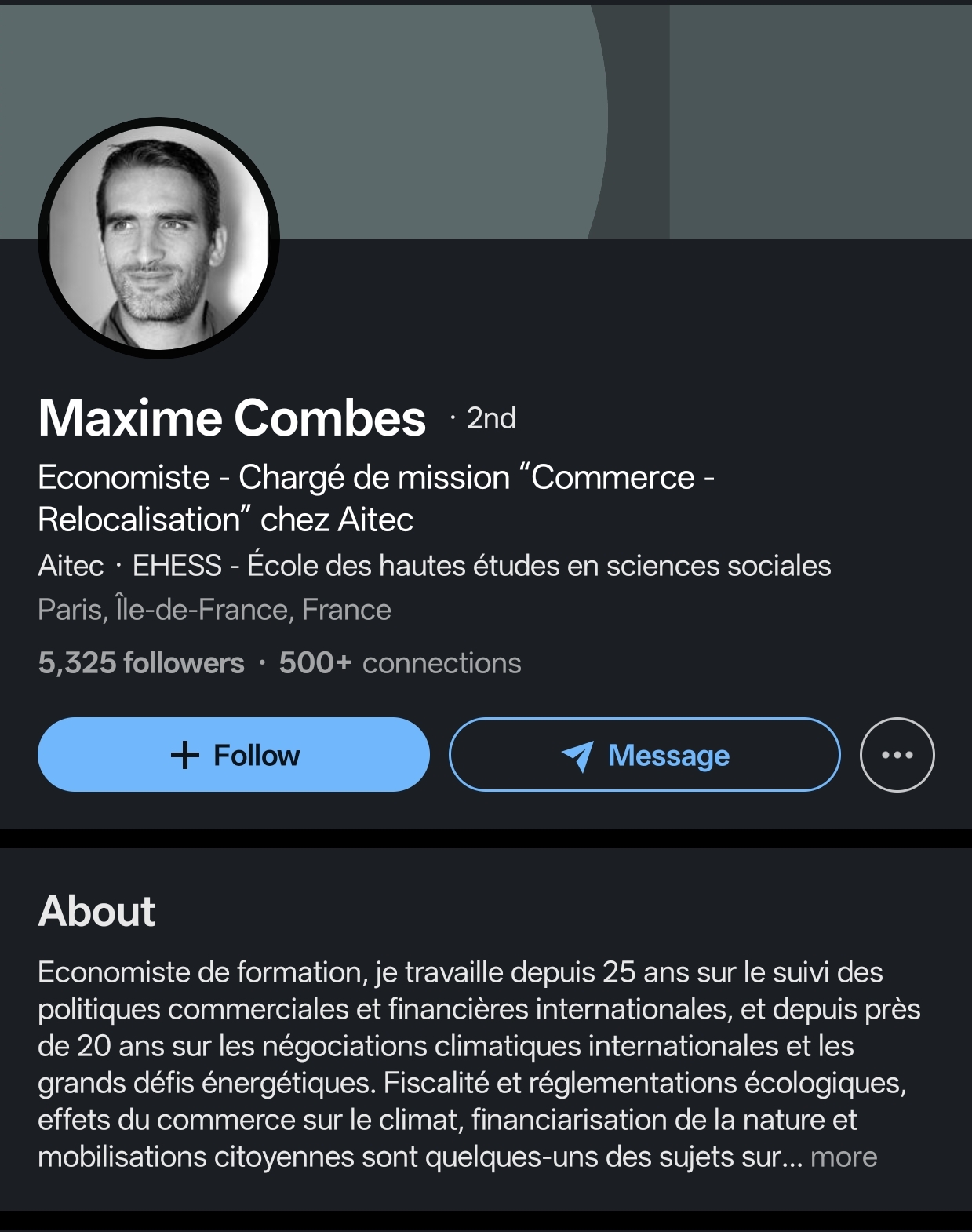The height and width of the screenshot is (1232, 972).
Task: Click the name "Maxime Combes"
Action: [x=232, y=417]
